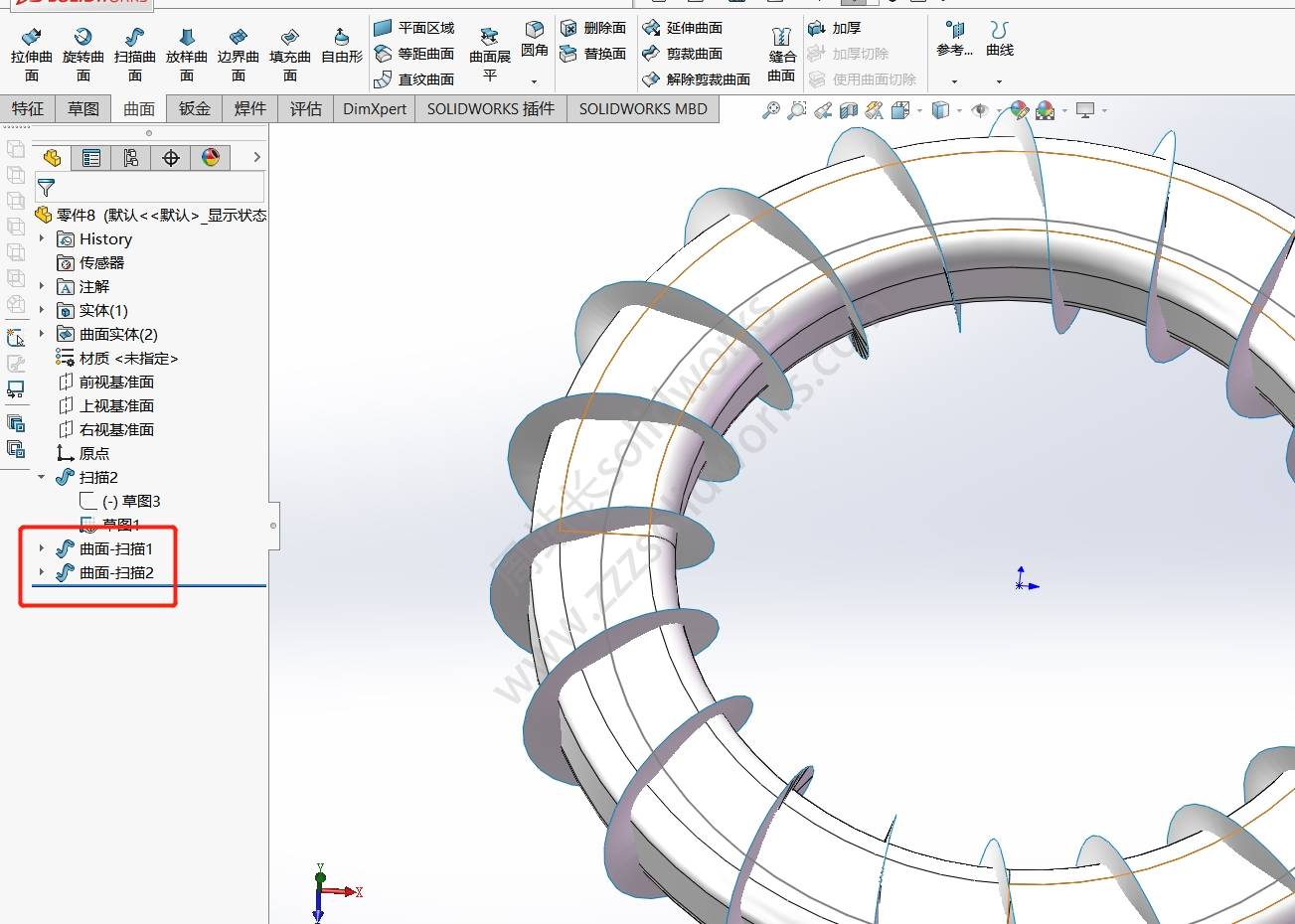Click the 删除面 delete face button
1295x924 pixels.
[x=593, y=28]
